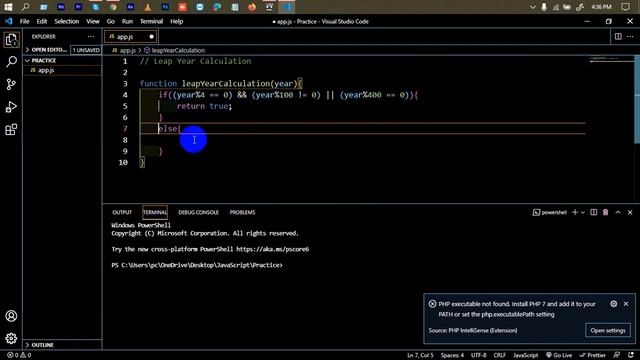Maximize the terminal panel size

(x=618, y=212)
